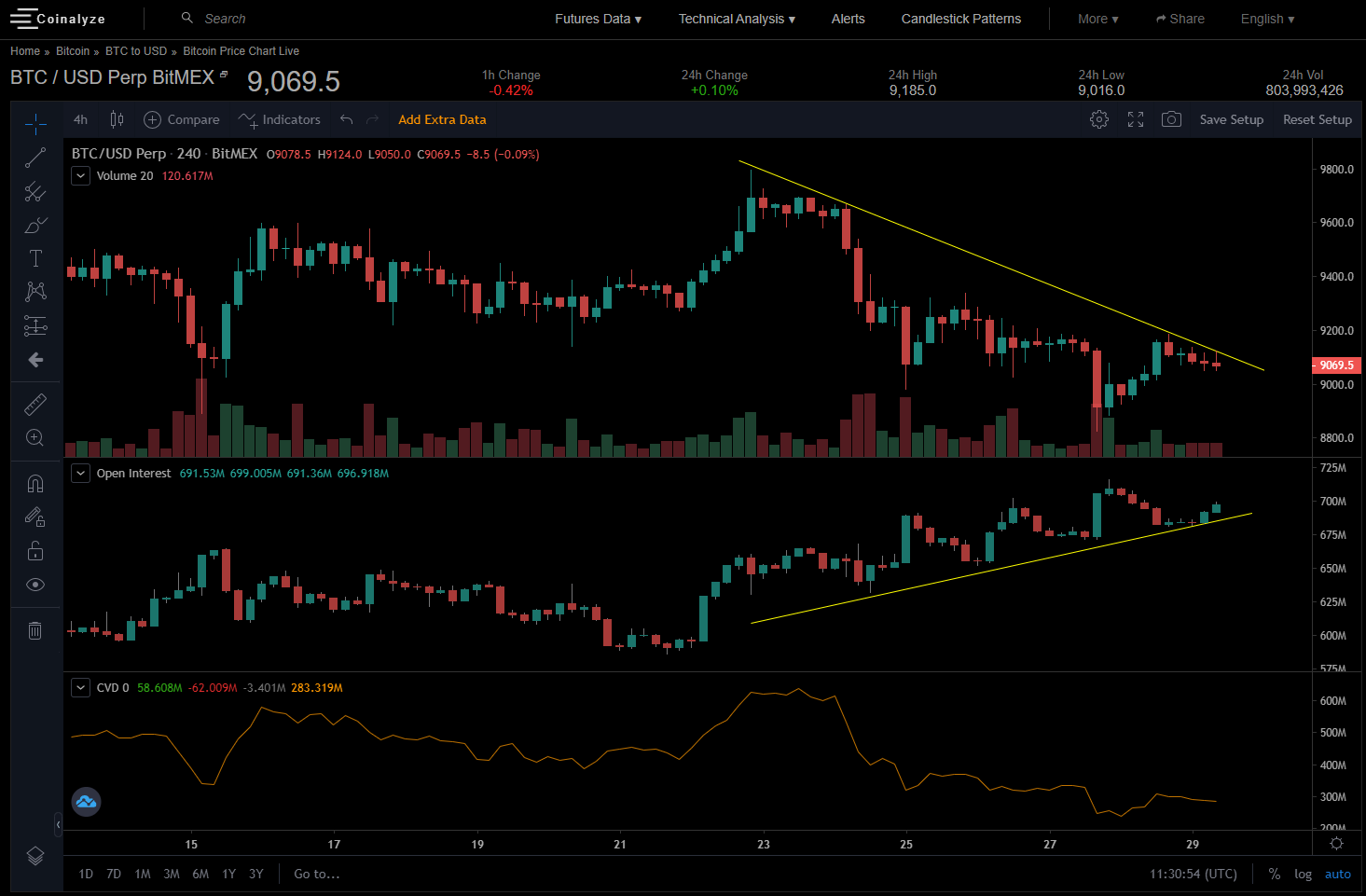Choose the ruler measure tool
The height and width of the screenshot is (896, 1366).
pyautogui.click(x=35, y=404)
